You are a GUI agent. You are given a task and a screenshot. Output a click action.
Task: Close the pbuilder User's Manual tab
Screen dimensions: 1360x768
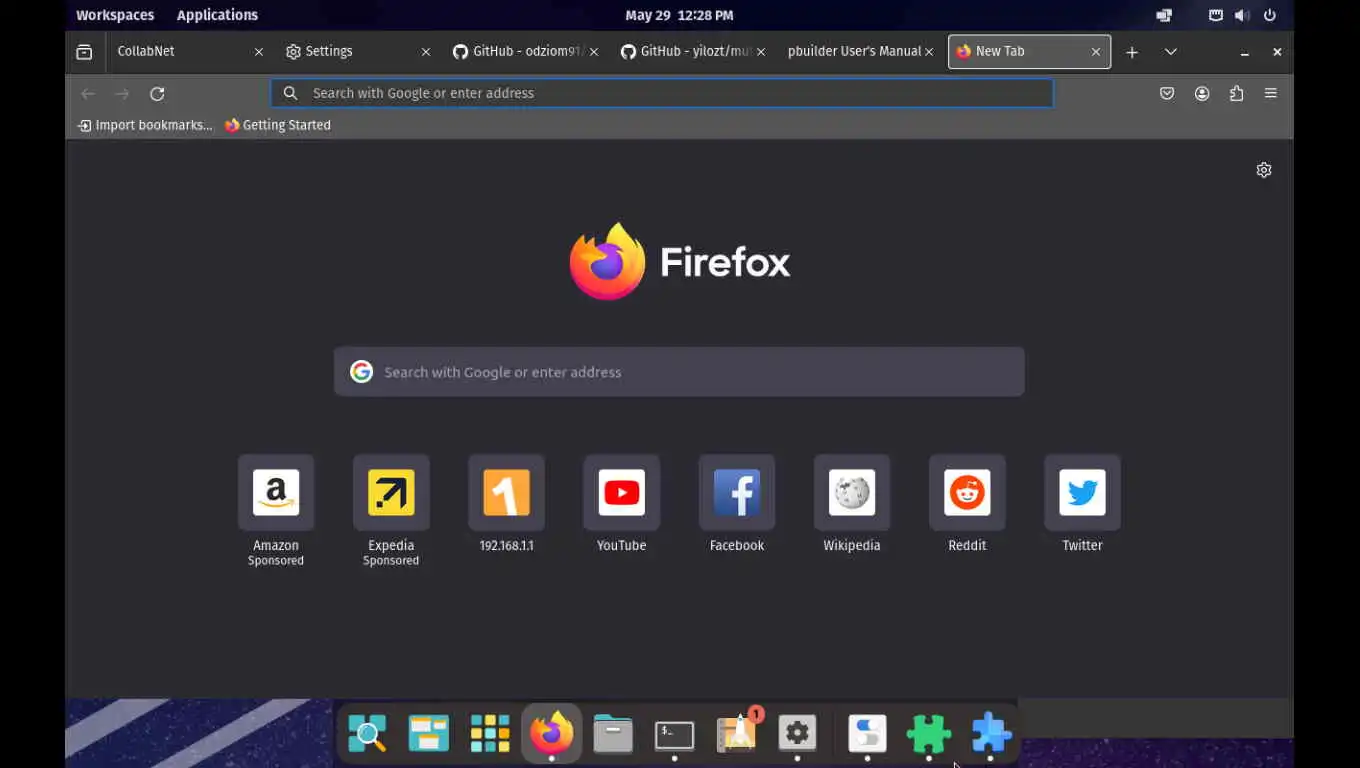click(x=929, y=52)
